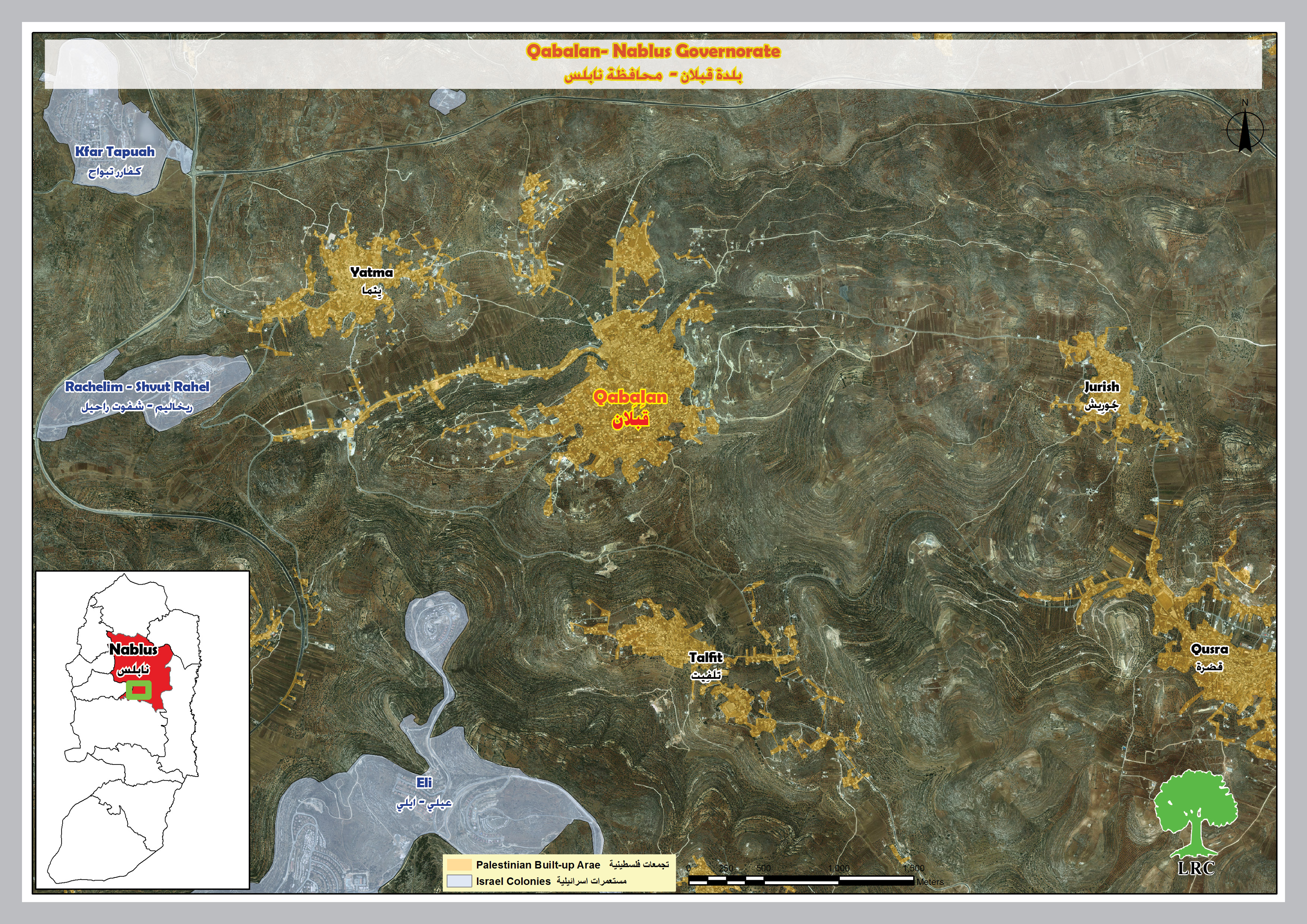Click the 'Israel Colonies' legend text
The height and width of the screenshot is (924, 1307).
pos(513,881)
